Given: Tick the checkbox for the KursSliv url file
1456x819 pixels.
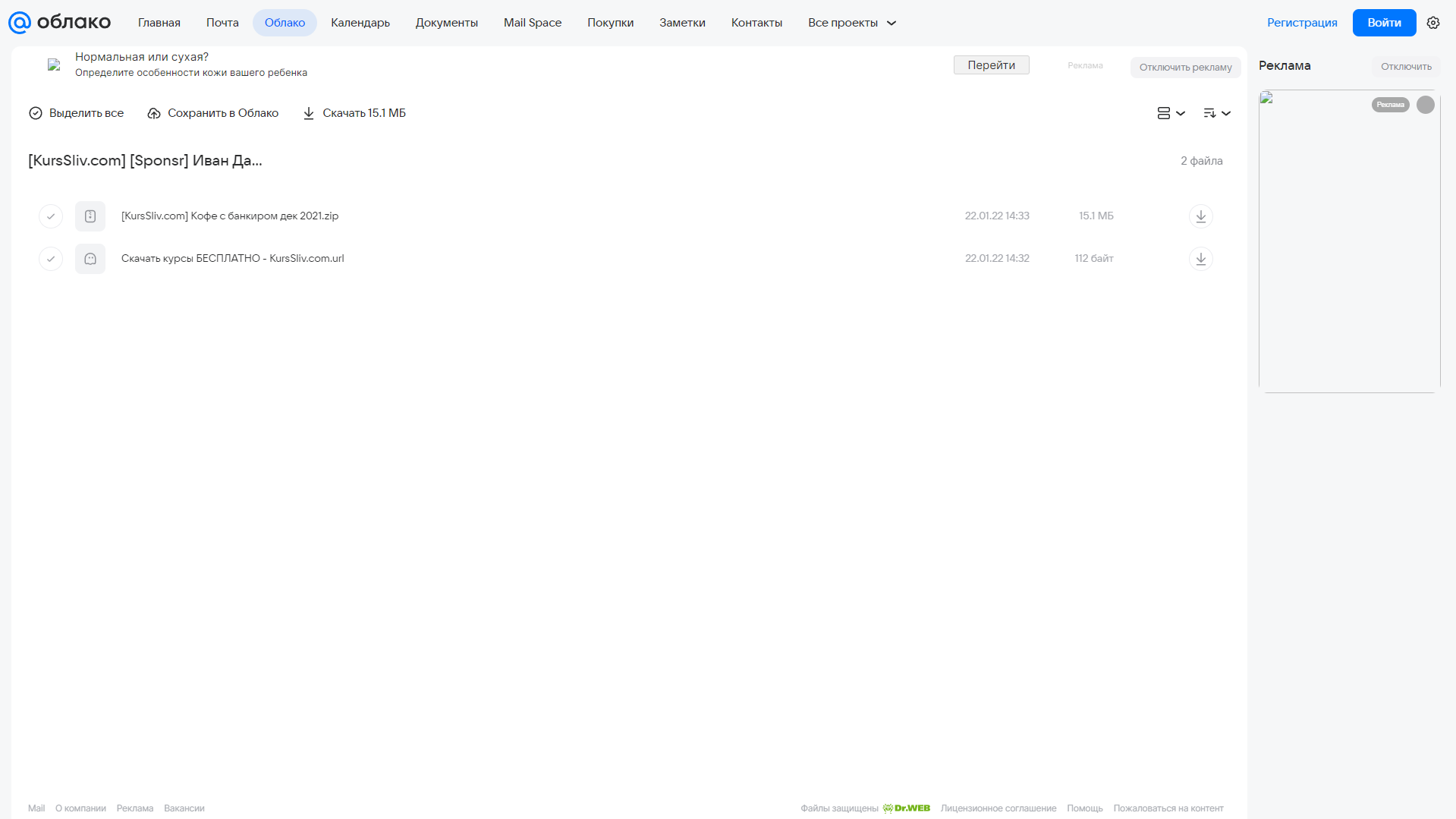Looking at the screenshot, I should coord(51,259).
